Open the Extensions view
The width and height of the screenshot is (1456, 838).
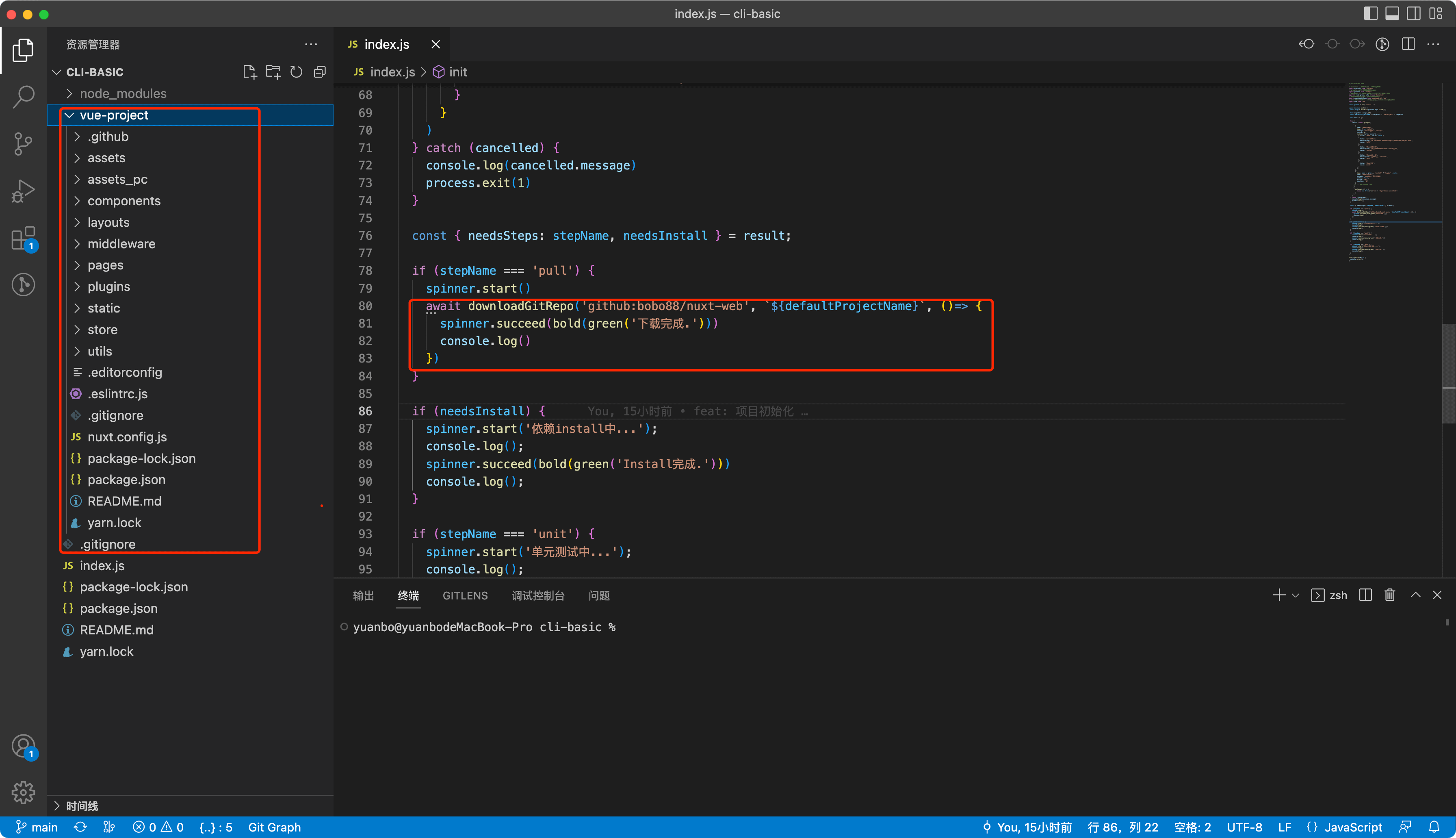tap(23, 238)
